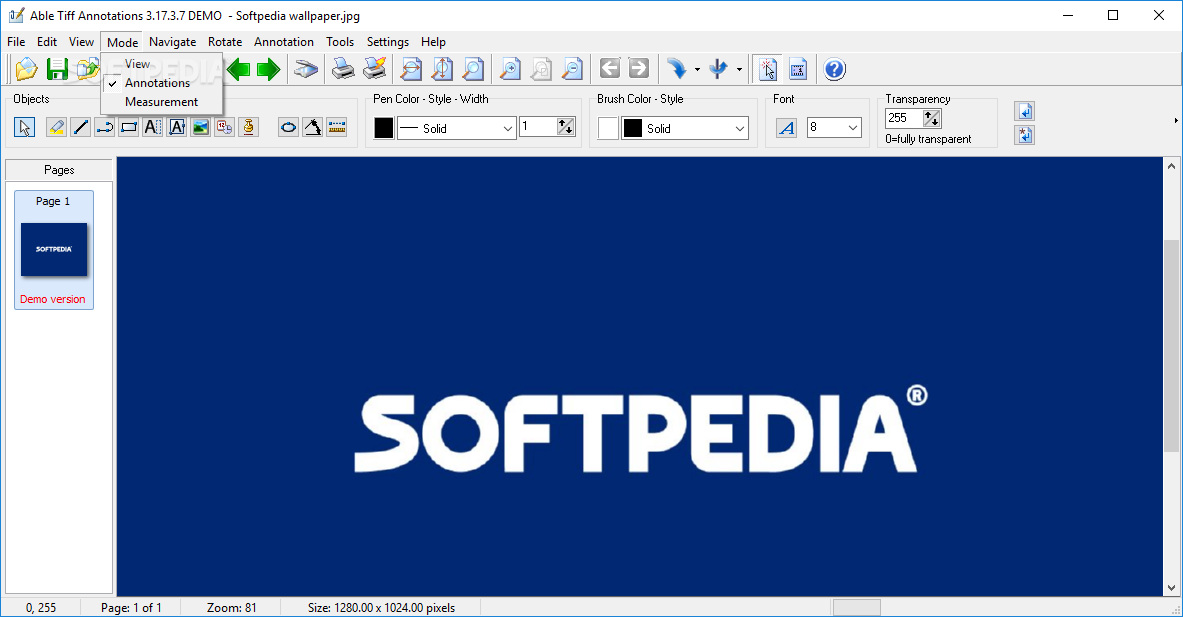Click the grayed actual-size zoom icon

pos(542,69)
